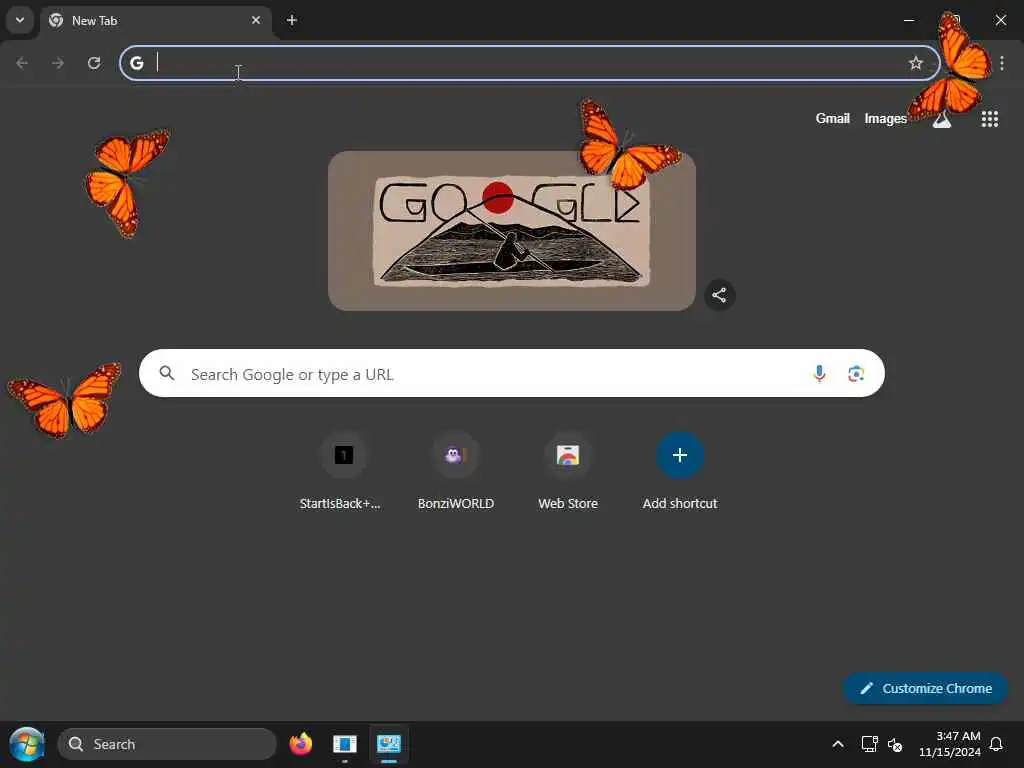The width and height of the screenshot is (1024, 768).
Task: Go forward using the forward arrow
Action: pyautogui.click(x=58, y=63)
